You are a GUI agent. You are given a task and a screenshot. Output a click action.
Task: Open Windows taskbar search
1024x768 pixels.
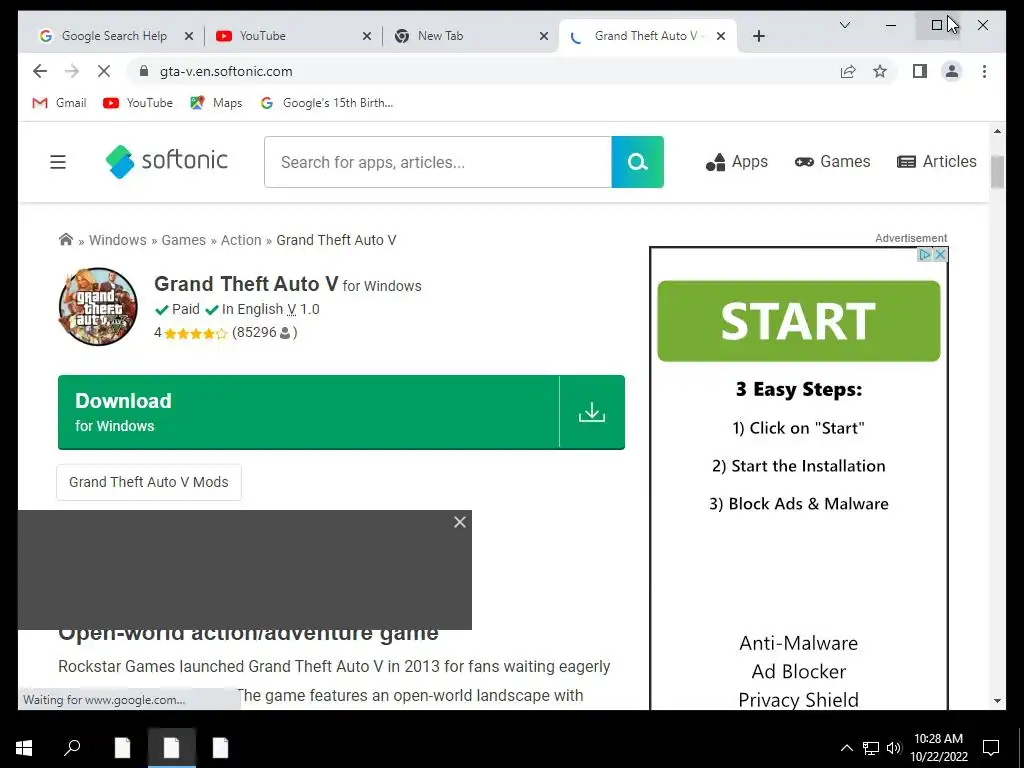72,748
